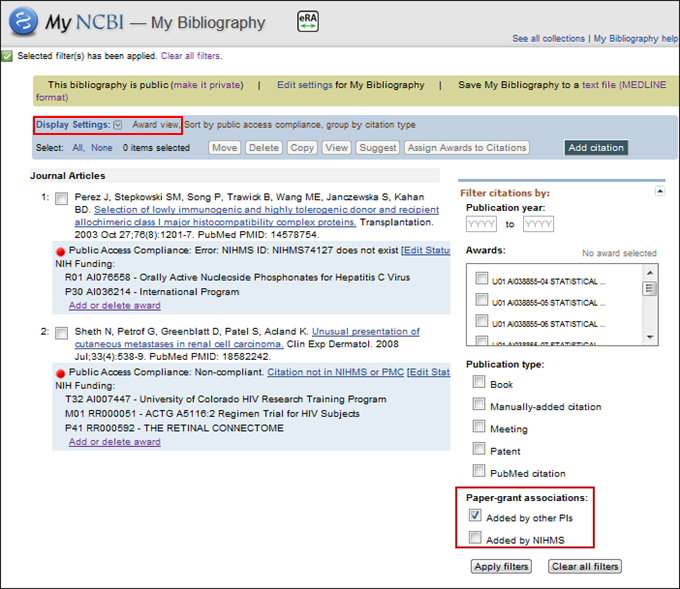This screenshot has height=589, width=680.
Task: Open Edit settings for My Bibliography
Action: (305, 85)
